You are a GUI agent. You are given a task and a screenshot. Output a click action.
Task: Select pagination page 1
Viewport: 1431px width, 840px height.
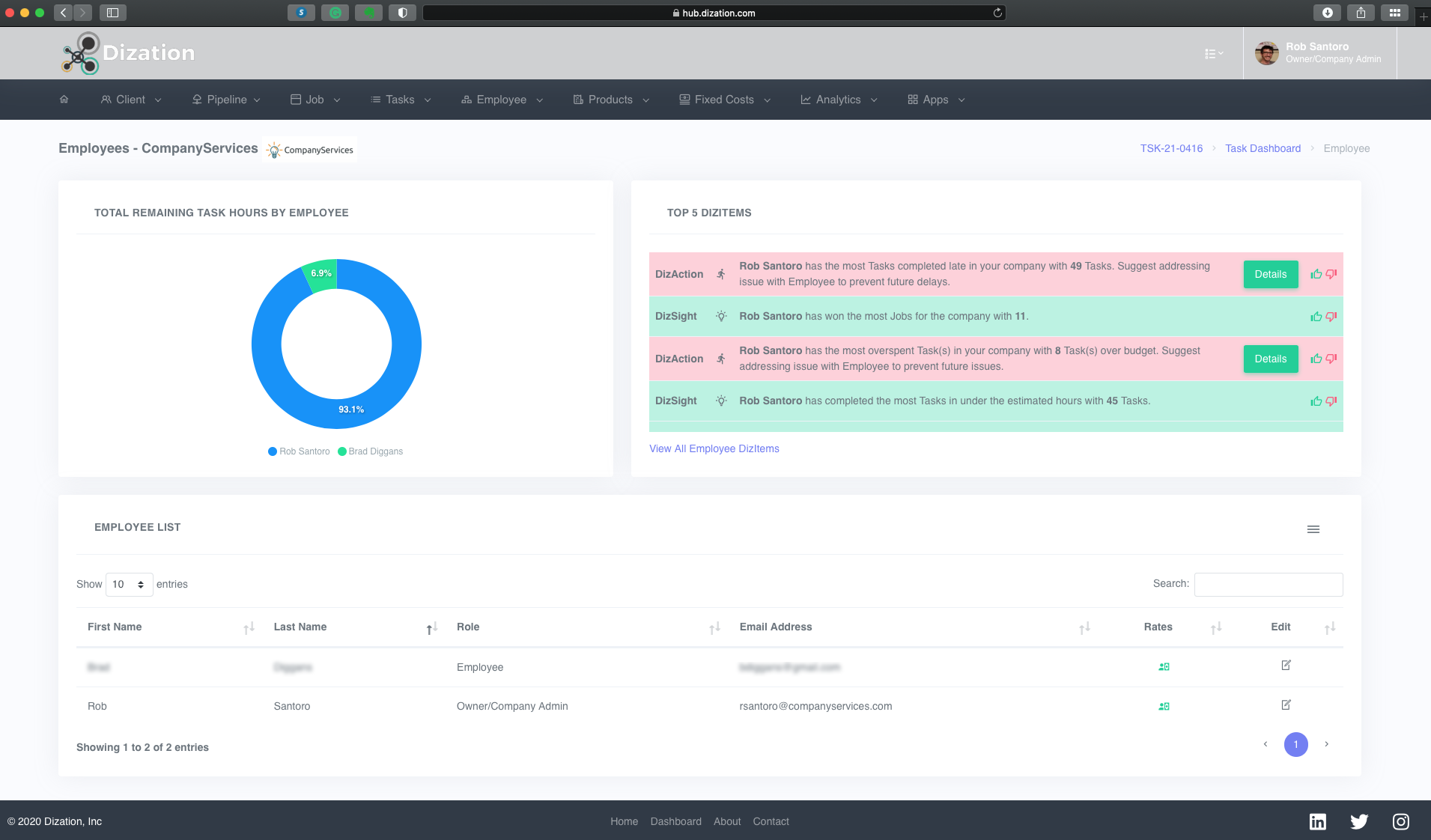pos(1295,744)
